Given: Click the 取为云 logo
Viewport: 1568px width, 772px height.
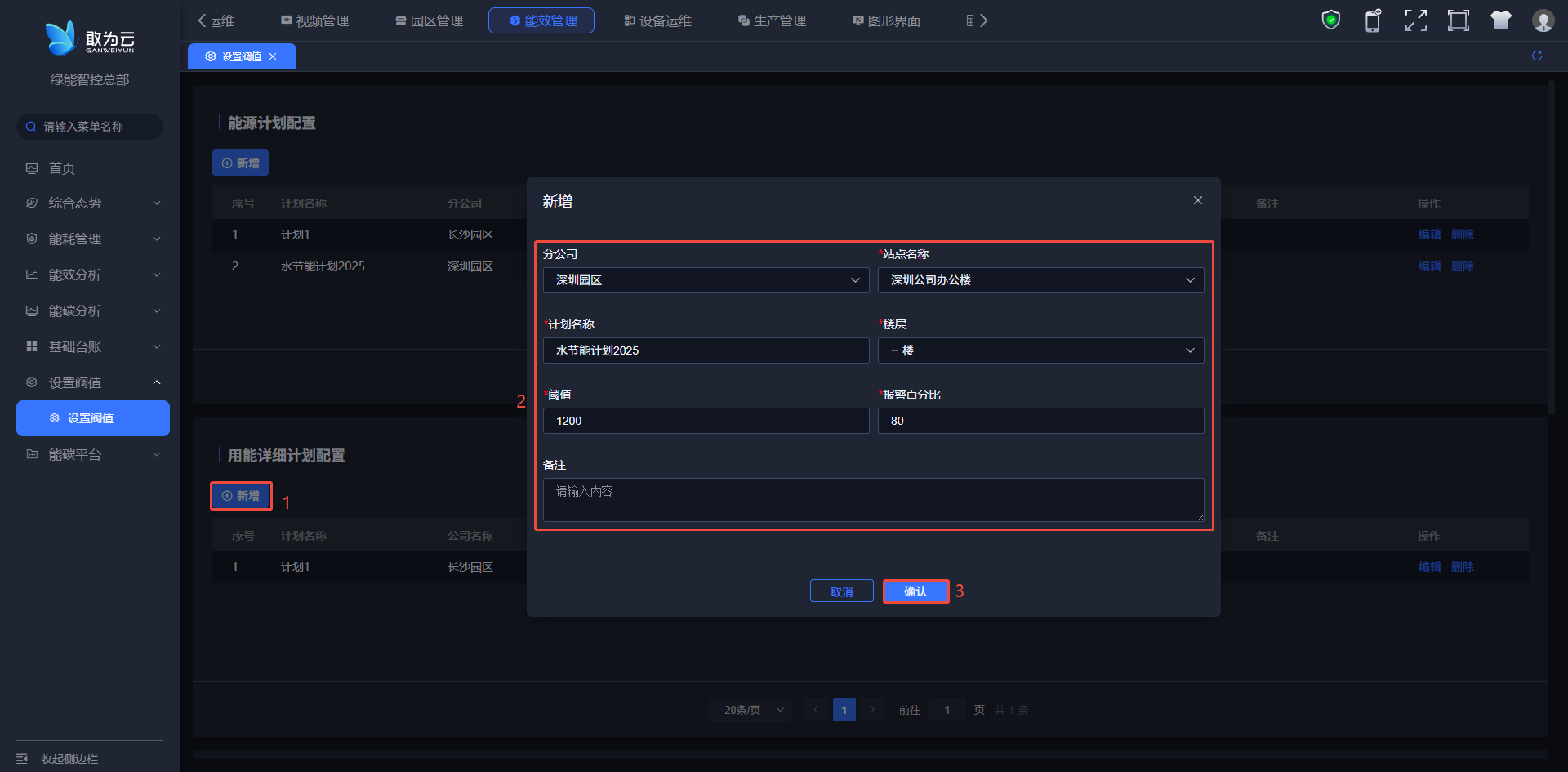Looking at the screenshot, I should [90, 38].
